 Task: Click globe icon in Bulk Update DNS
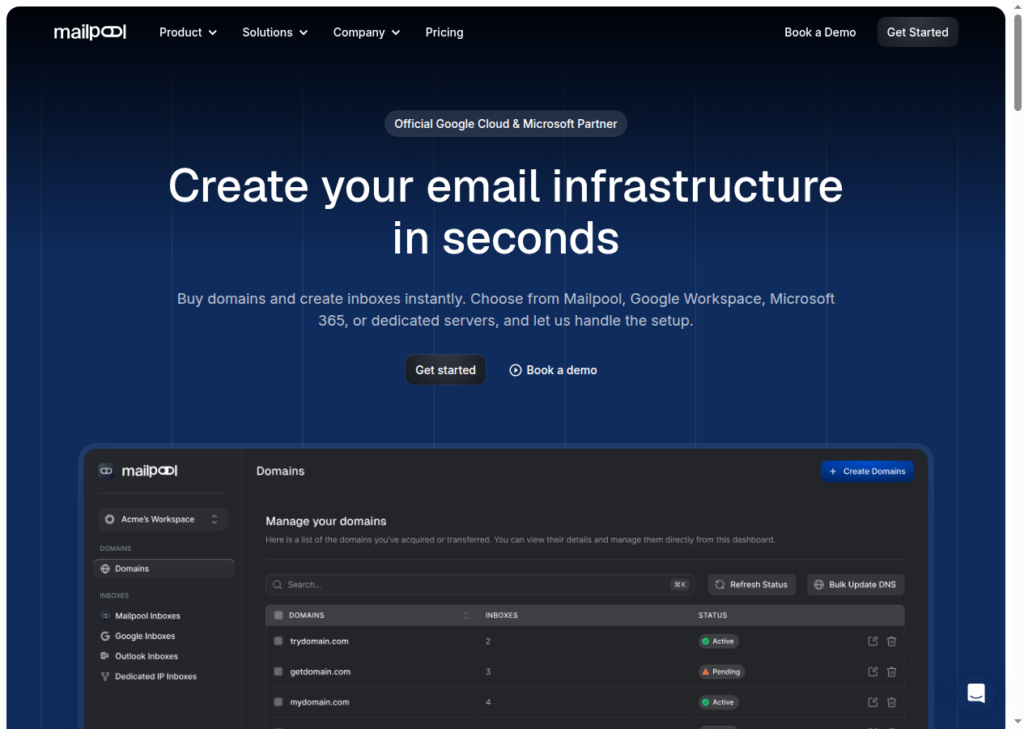point(819,585)
